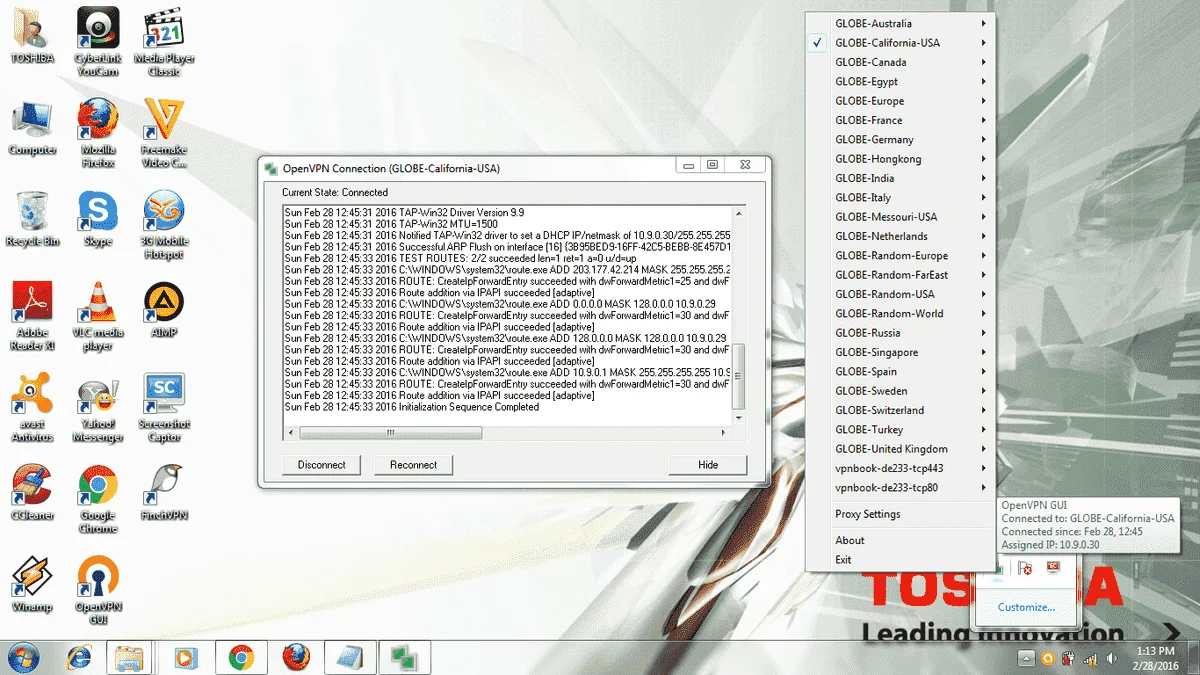Open the Customize... tray link
This screenshot has height=675, width=1200.
click(1026, 607)
